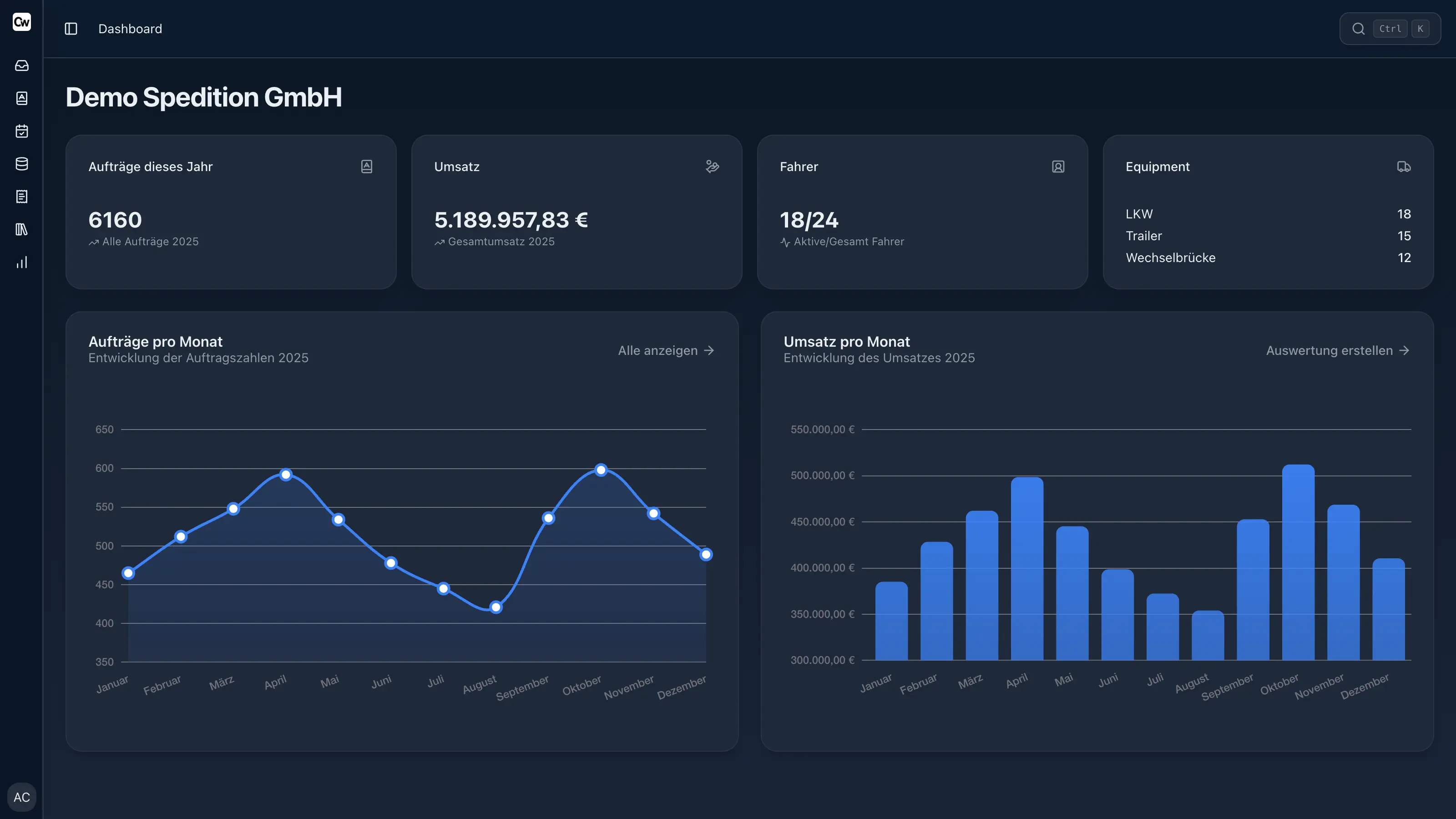Open the statistics bar-chart icon in the sidebar

coord(21,262)
